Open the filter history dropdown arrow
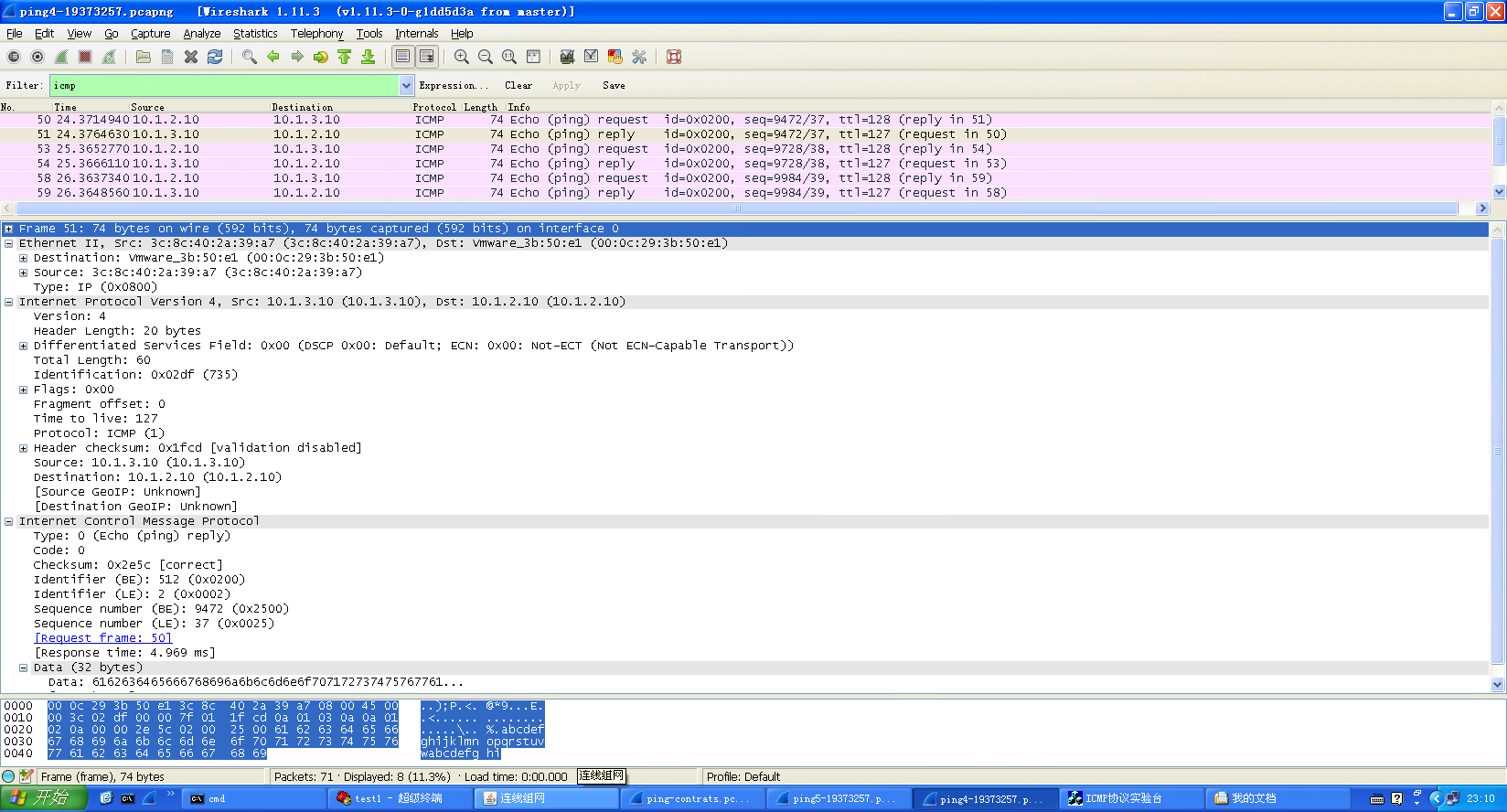 (407, 85)
